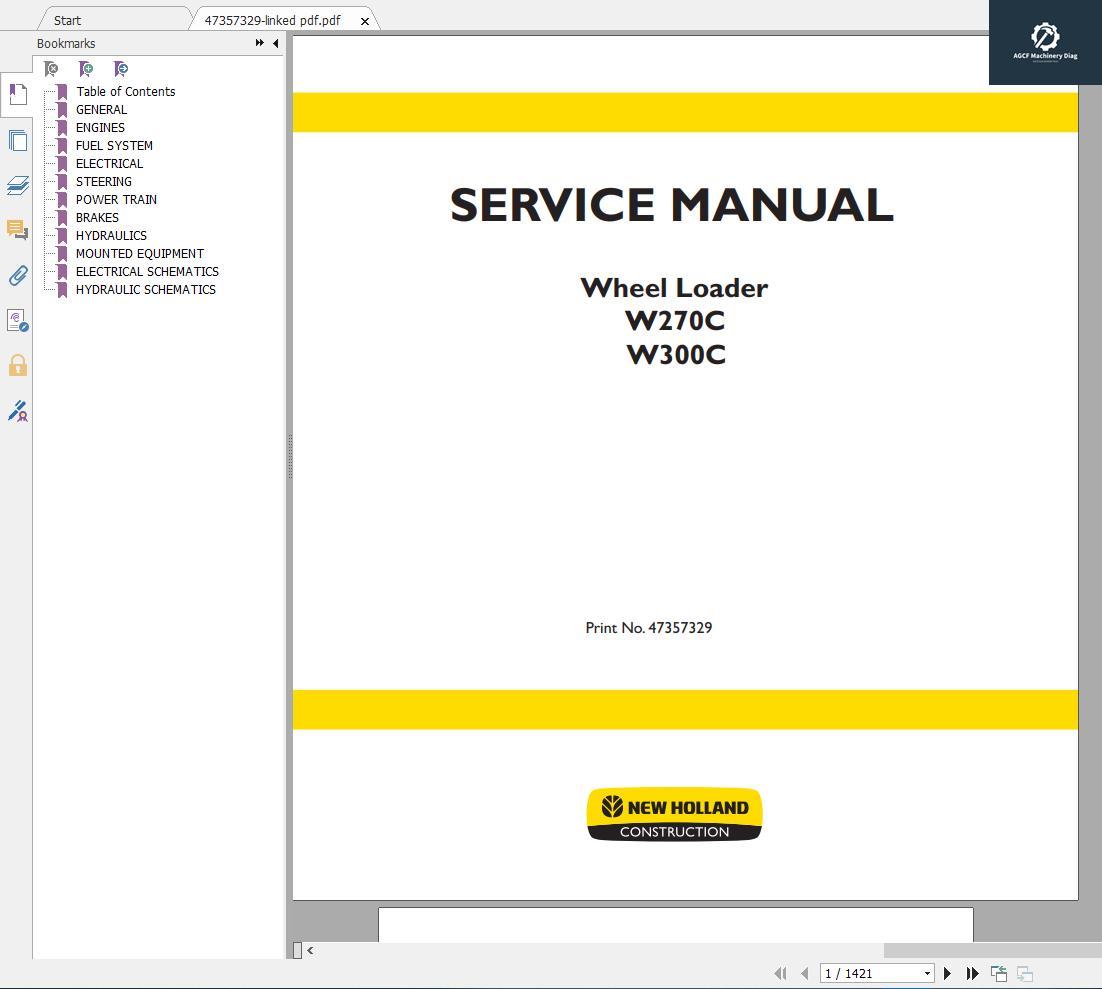Open the HYDRAULICS section bookmark

(111, 235)
